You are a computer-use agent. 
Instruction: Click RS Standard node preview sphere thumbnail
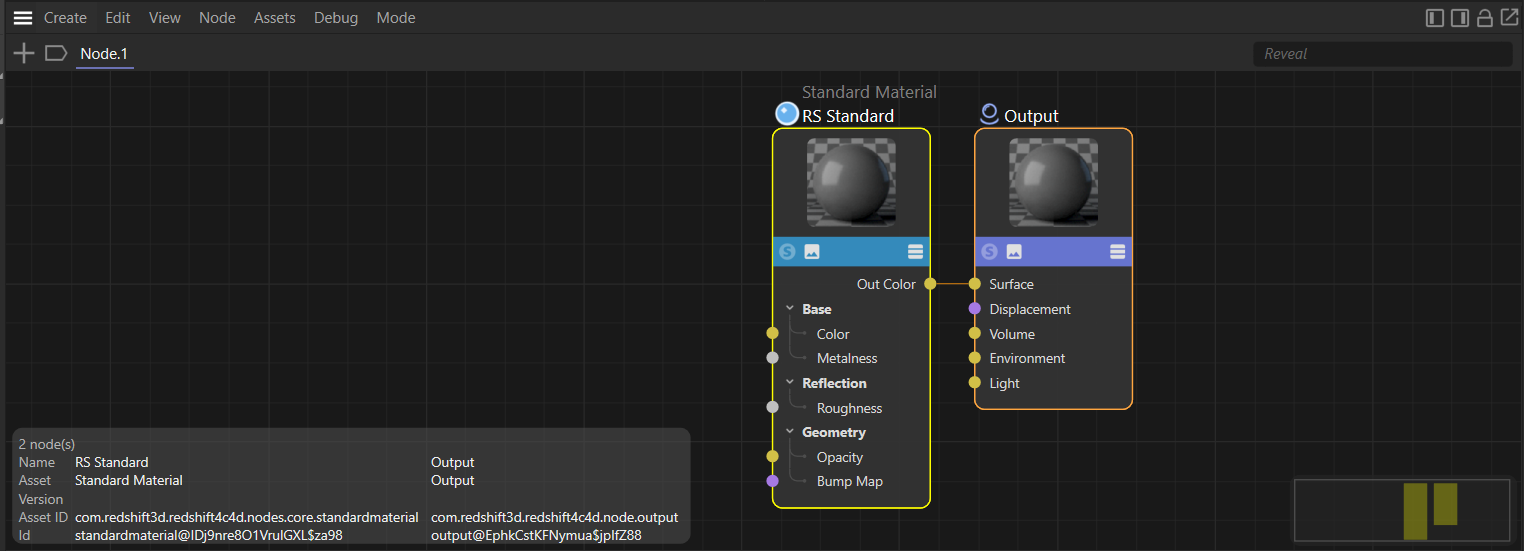tap(851, 183)
